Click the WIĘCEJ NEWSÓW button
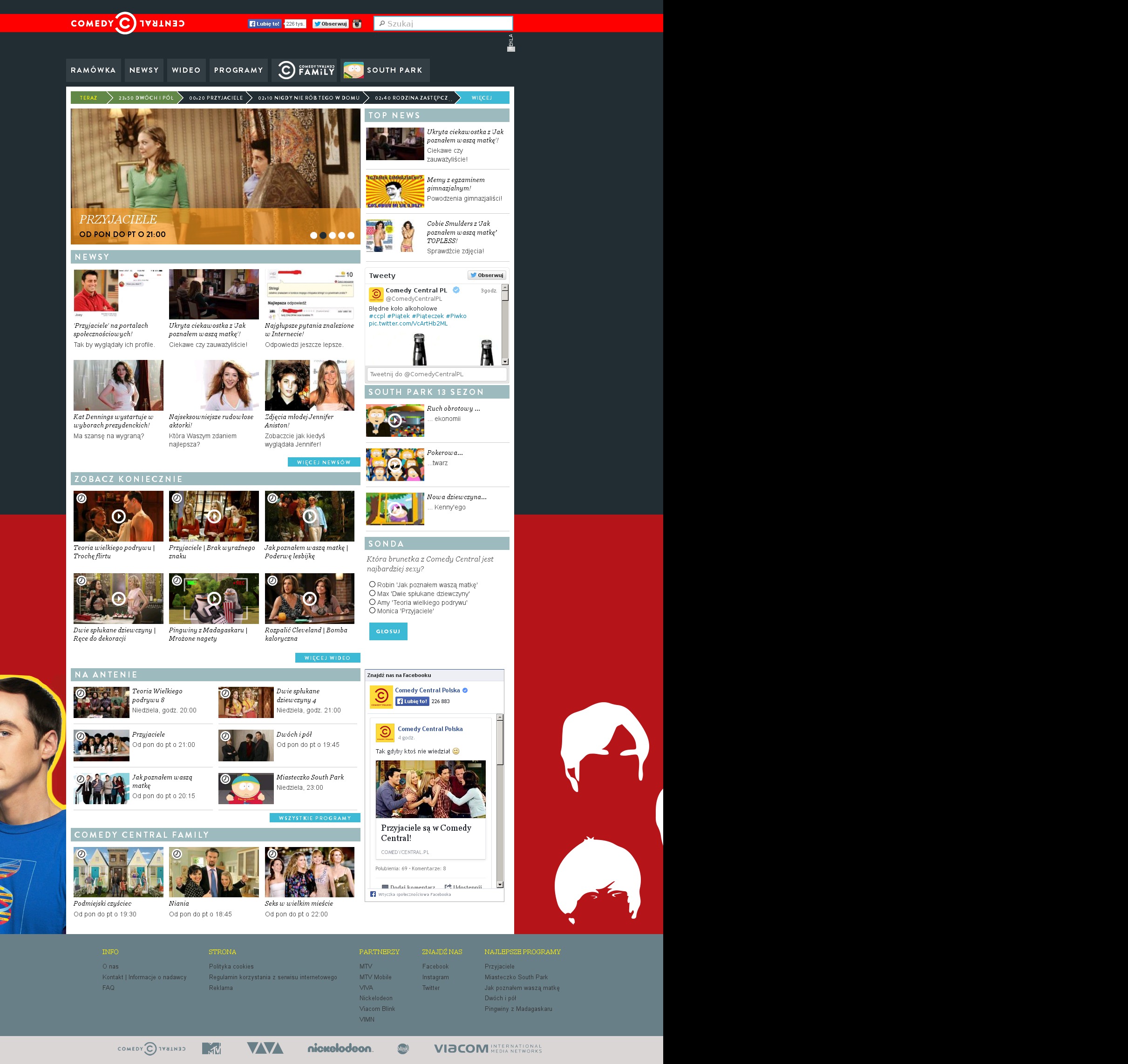 (x=323, y=462)
